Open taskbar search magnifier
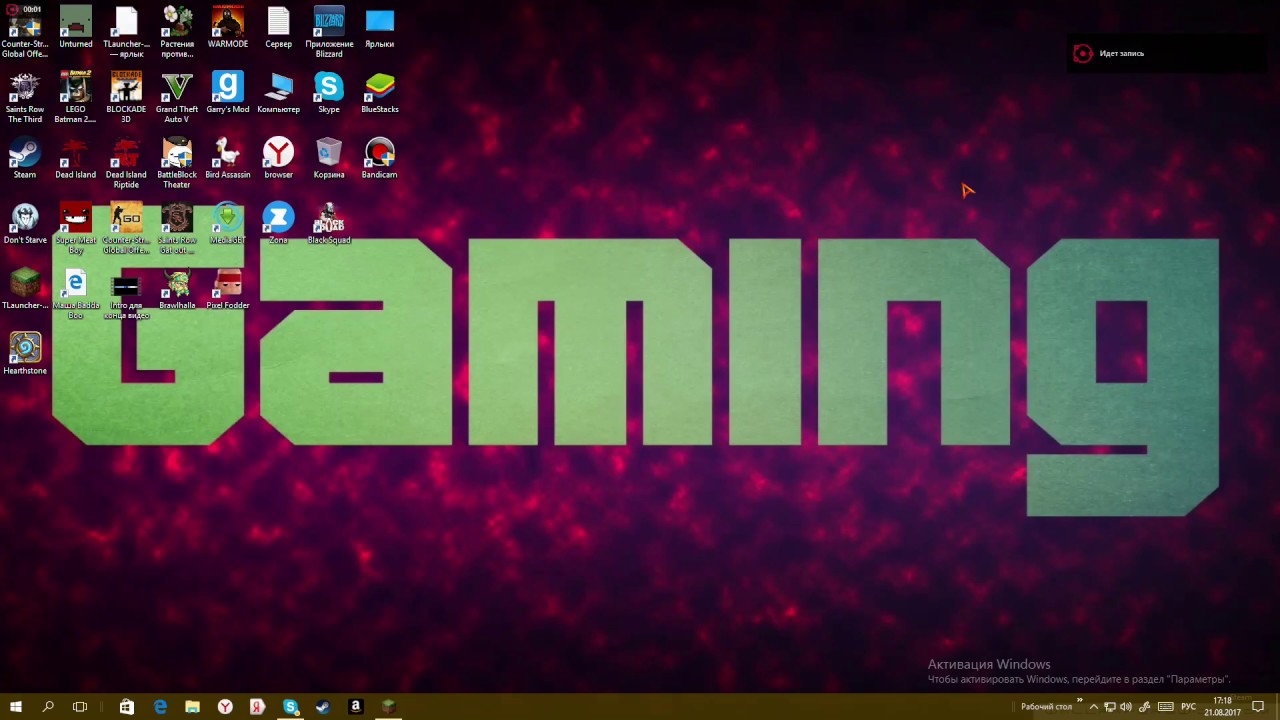 tap(48, 707)
